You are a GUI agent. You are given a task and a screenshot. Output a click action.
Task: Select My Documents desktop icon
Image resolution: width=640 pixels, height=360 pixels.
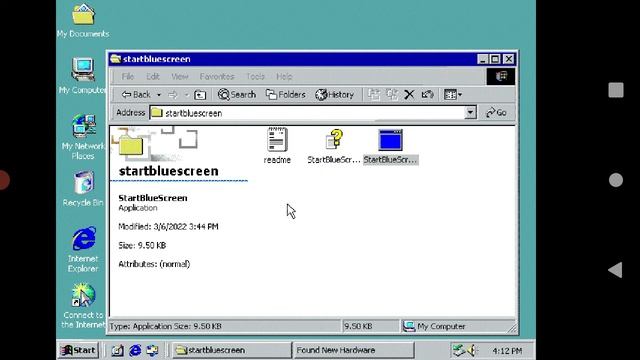tap(83, 21)
